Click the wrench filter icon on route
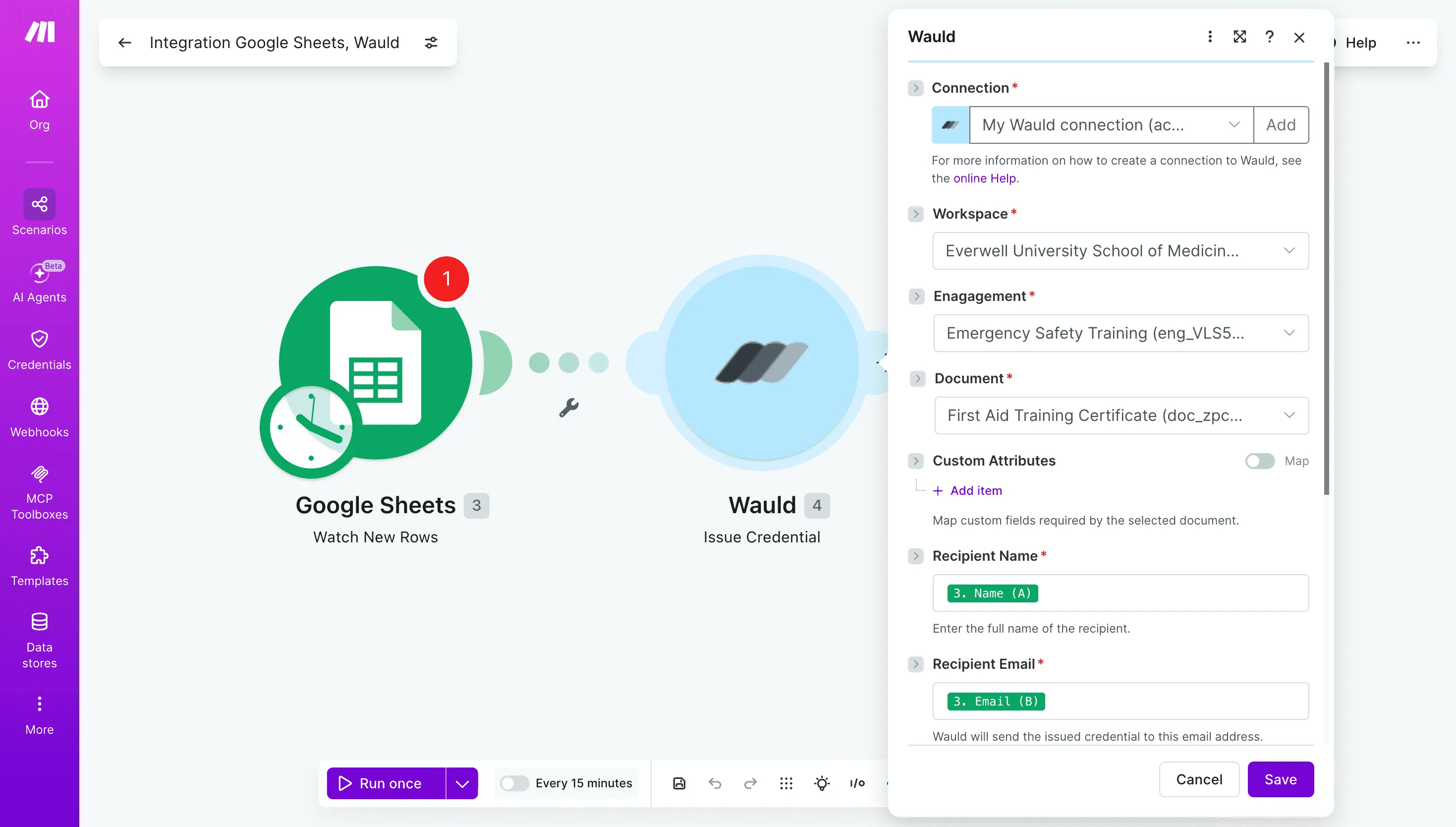This screenshot has height=827, width=1456. tap(568, 408)
